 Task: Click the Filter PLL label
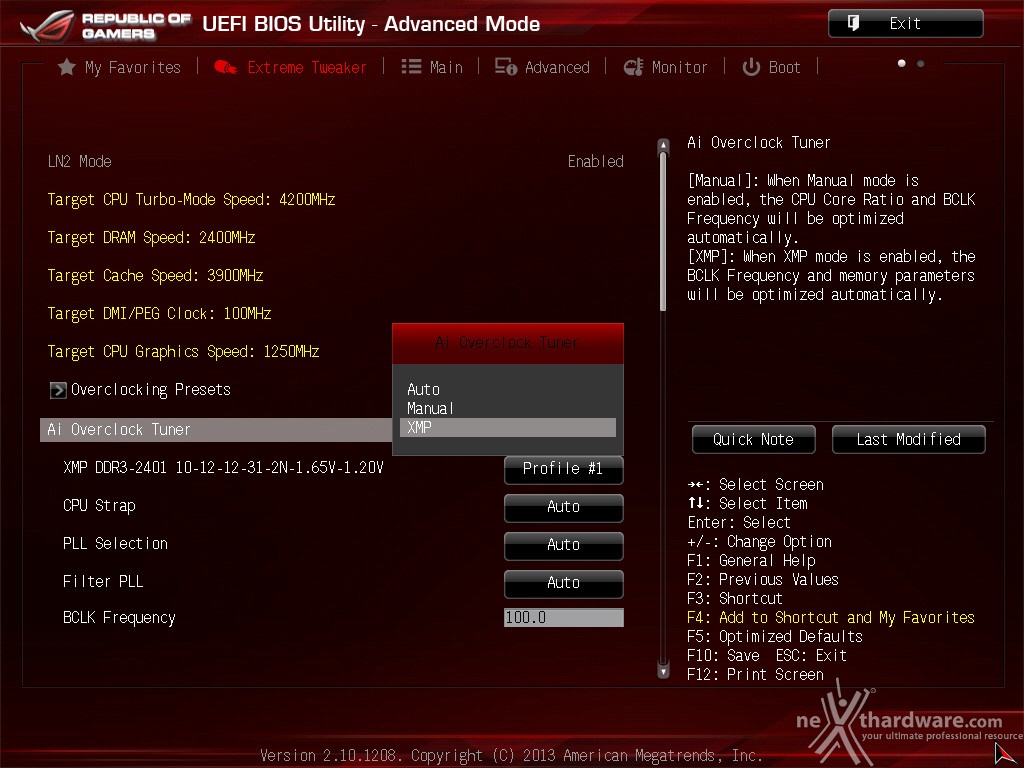103,581
